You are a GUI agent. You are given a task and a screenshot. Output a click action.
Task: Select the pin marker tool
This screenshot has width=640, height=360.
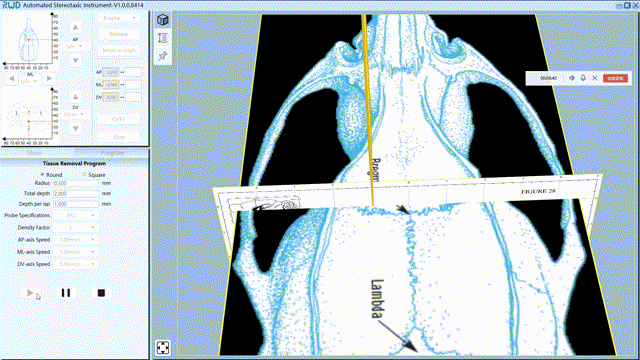pos(163,56)
